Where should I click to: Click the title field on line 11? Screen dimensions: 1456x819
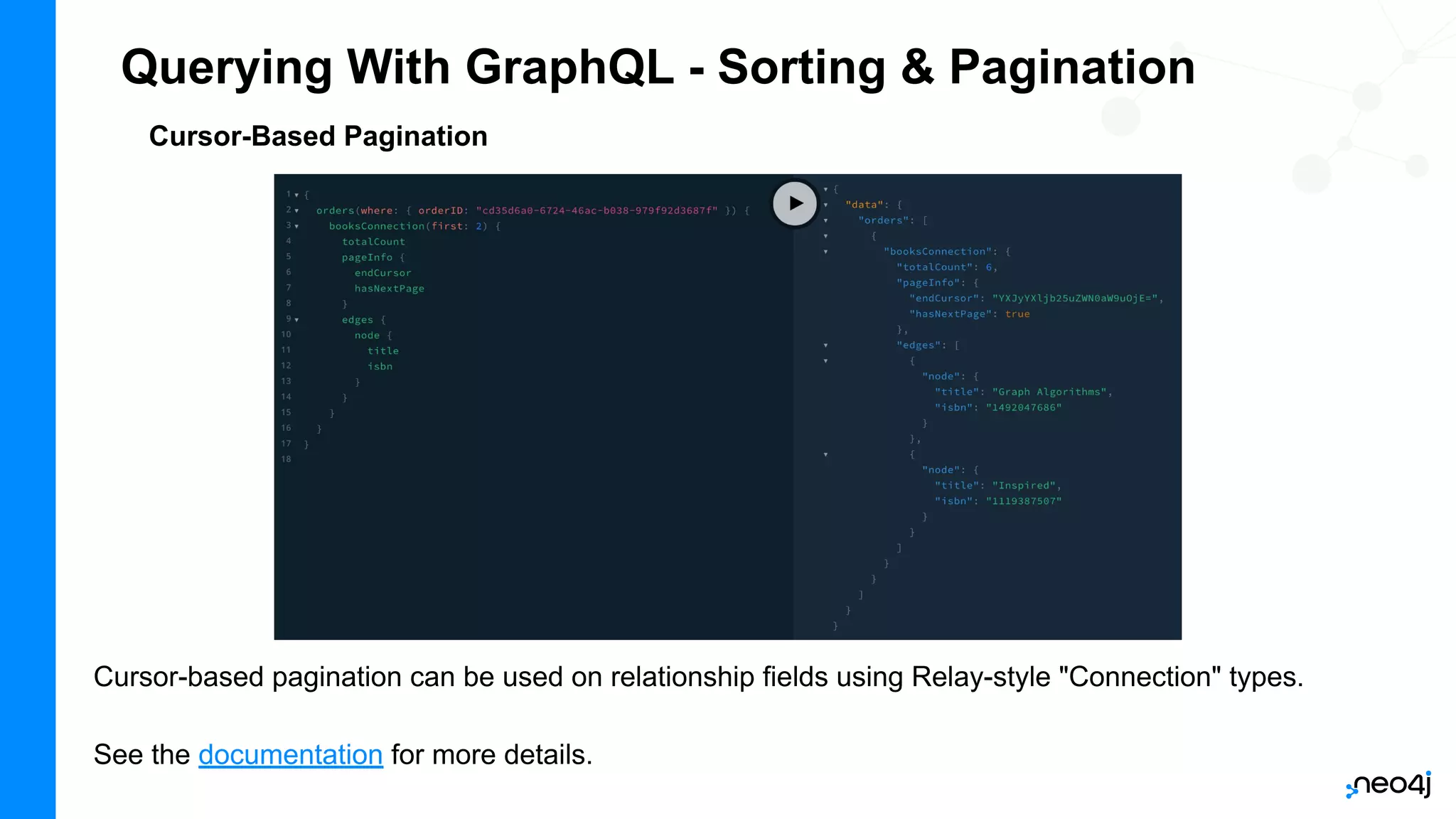(x=382, y=351)
